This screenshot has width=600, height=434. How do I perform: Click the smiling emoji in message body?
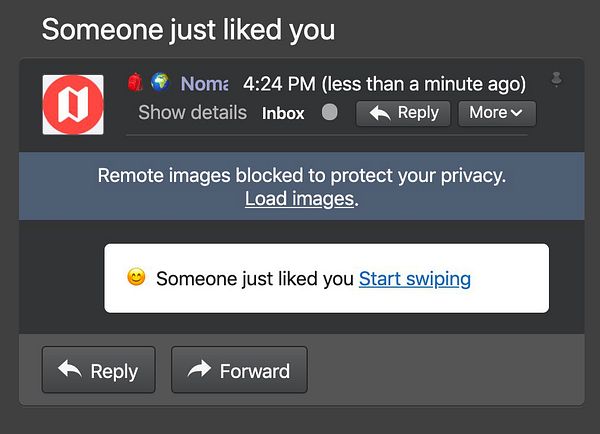click(137, 278)
